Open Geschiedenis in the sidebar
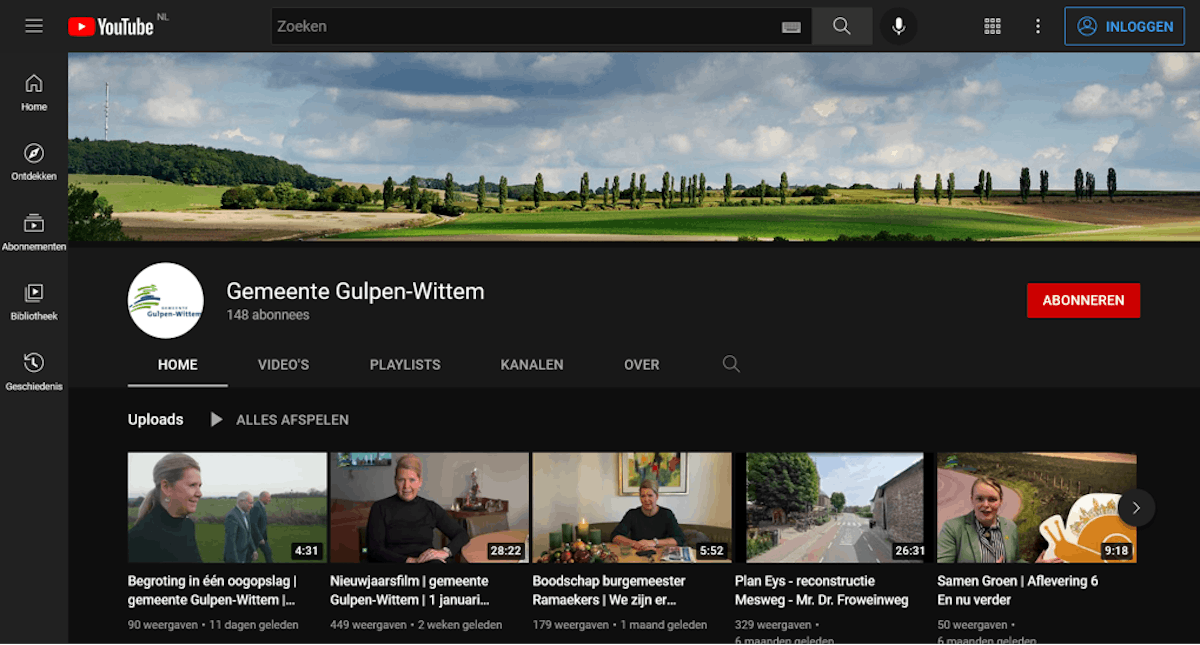Image resolution: width=1200 pixels, height=645 pixels. pyautogui.click(x=34, y=372)
